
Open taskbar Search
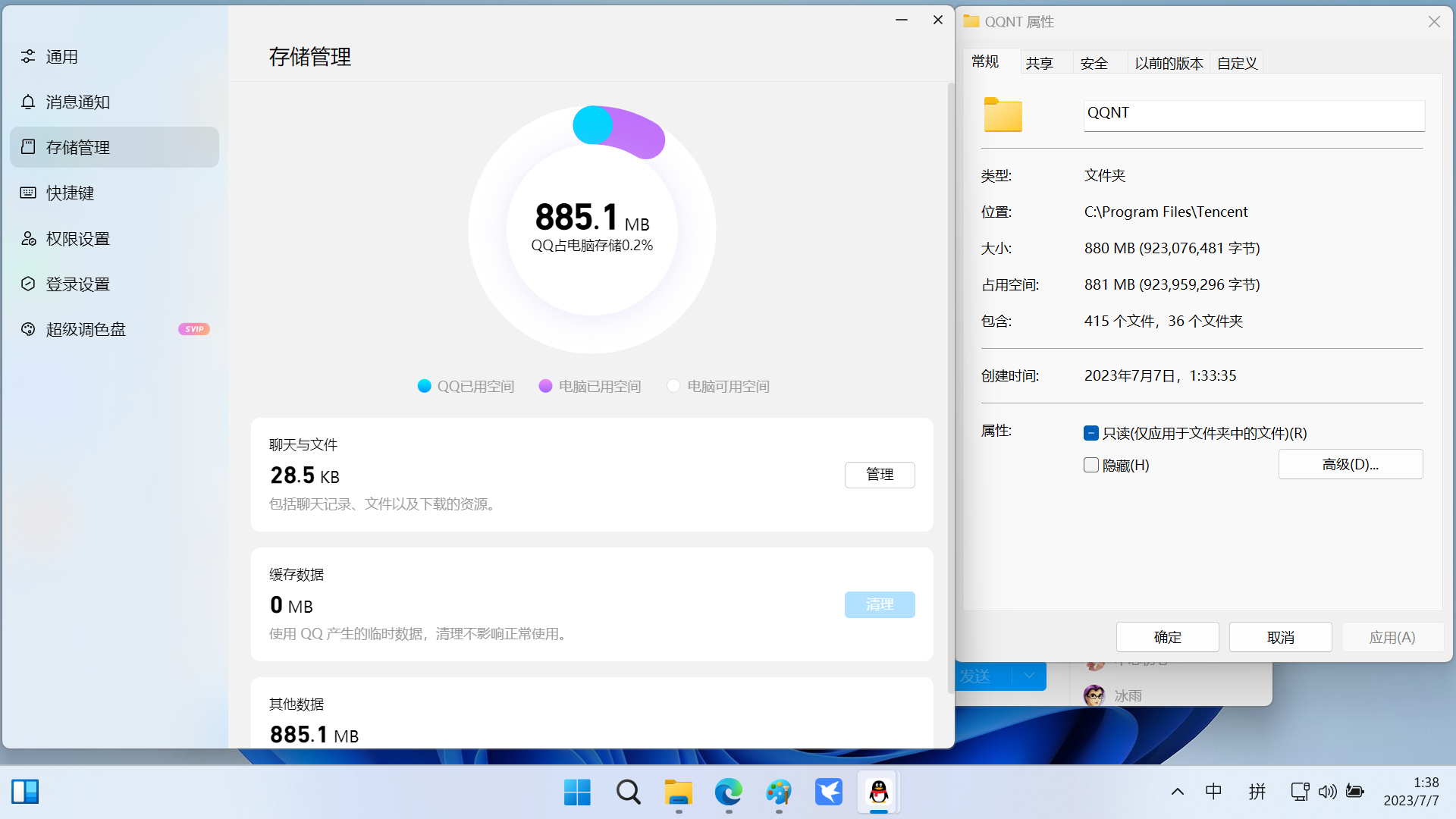tap(628, 792)
